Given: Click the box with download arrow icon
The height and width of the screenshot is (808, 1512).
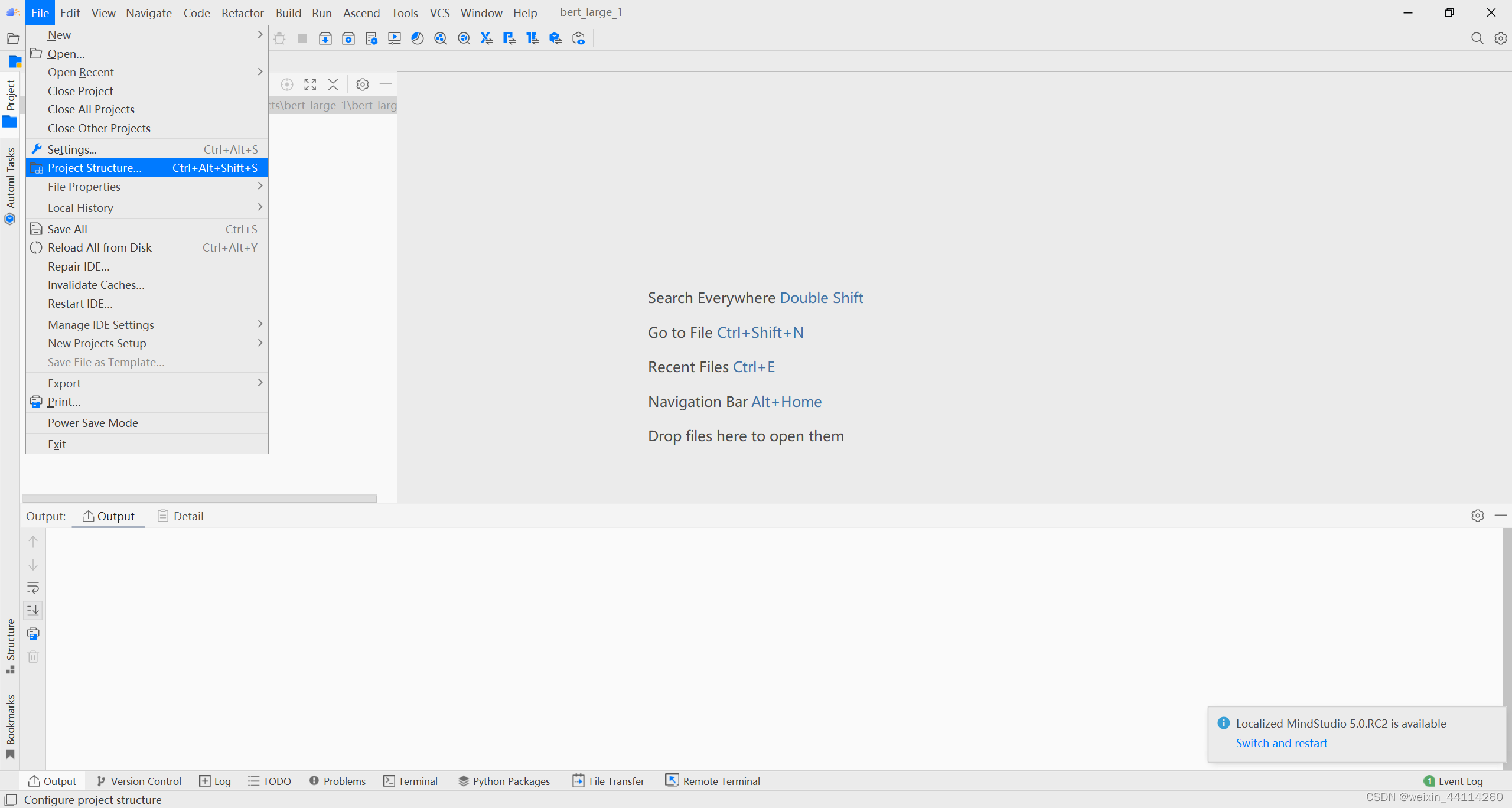Looking at the screenshot, I should coord(325,38).
